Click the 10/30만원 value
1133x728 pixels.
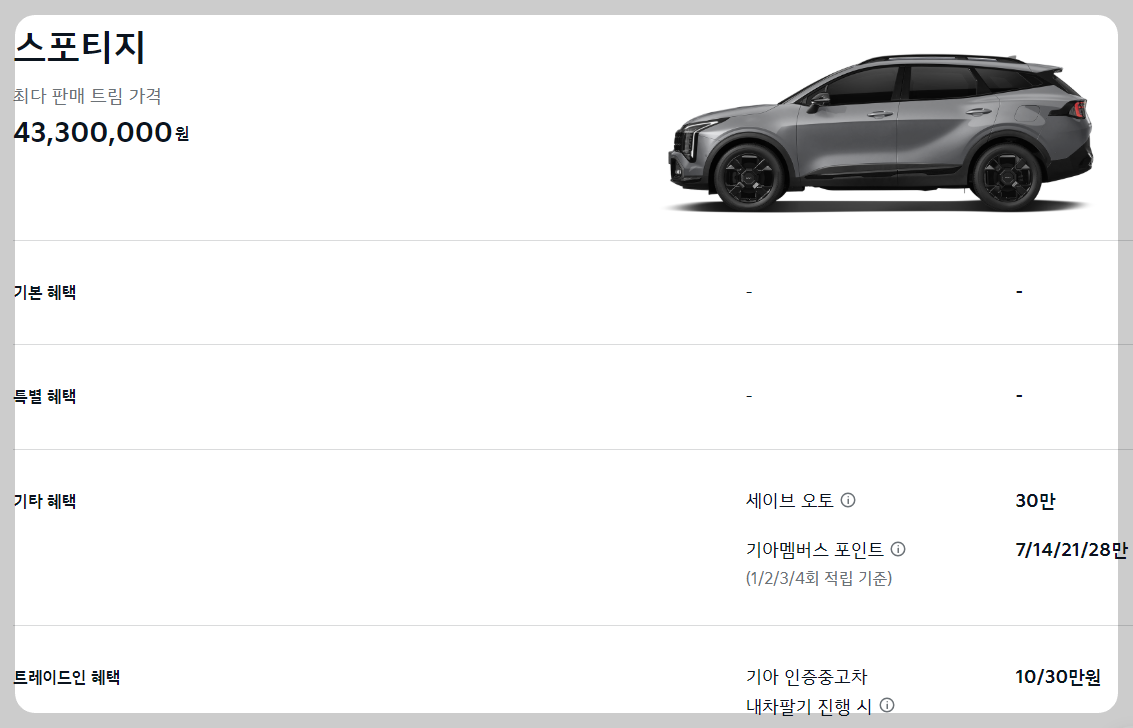[x=1058, y=677]
